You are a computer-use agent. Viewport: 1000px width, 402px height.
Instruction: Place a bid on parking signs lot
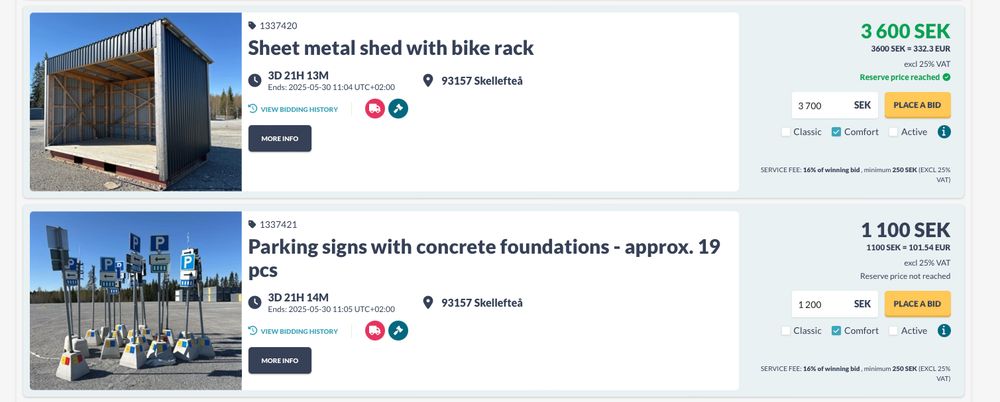[x=917, y=304]
